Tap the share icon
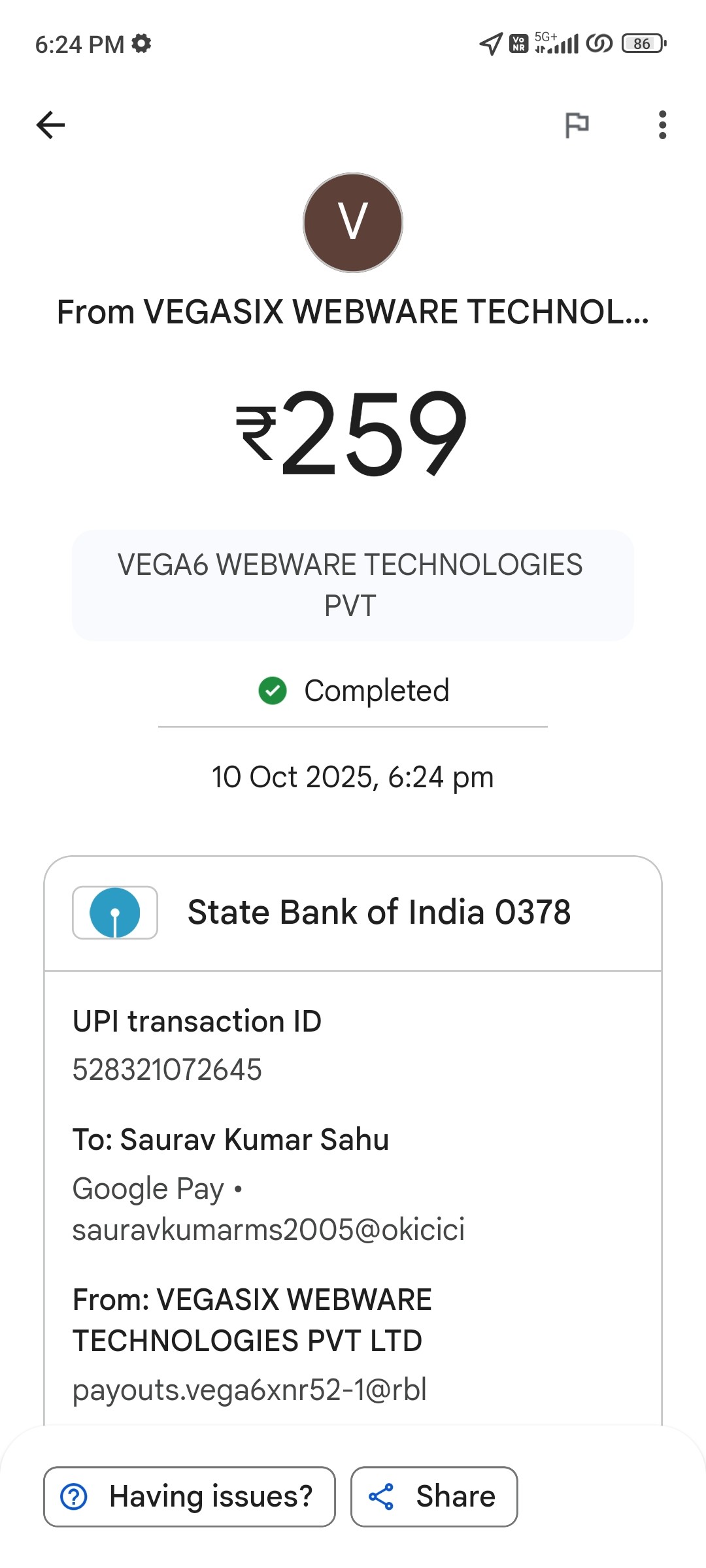Image resolution: width=706 pixels, height=1568 pixels. [381, 1496]
